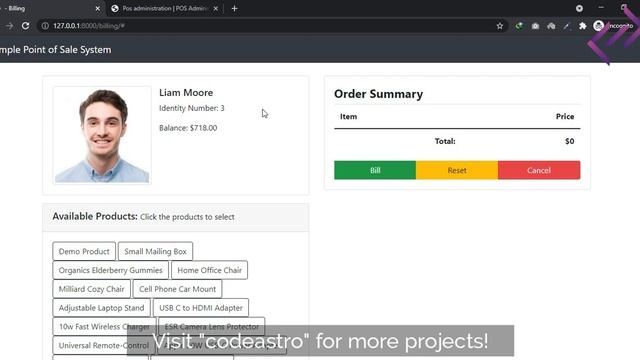This screenshot has height=360, width=640.
Task: Click the red Cancel button
Action: [x=539, y=170]
